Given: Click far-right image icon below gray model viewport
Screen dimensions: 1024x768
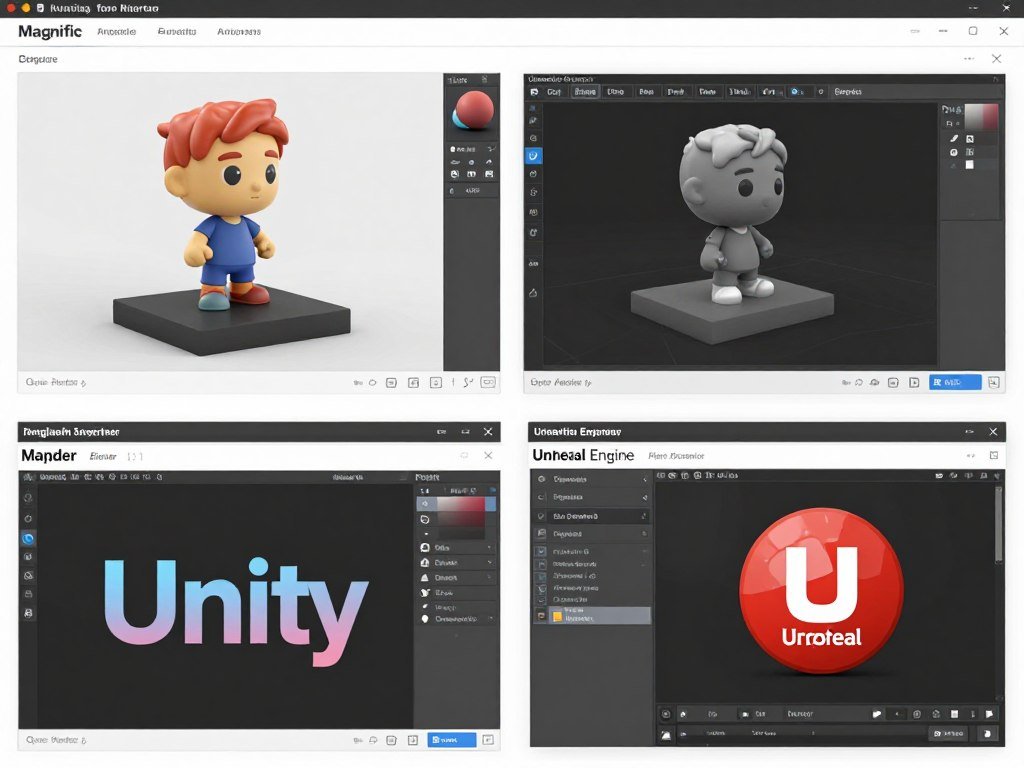Looking at the screenshot, I should coord(993,382).
